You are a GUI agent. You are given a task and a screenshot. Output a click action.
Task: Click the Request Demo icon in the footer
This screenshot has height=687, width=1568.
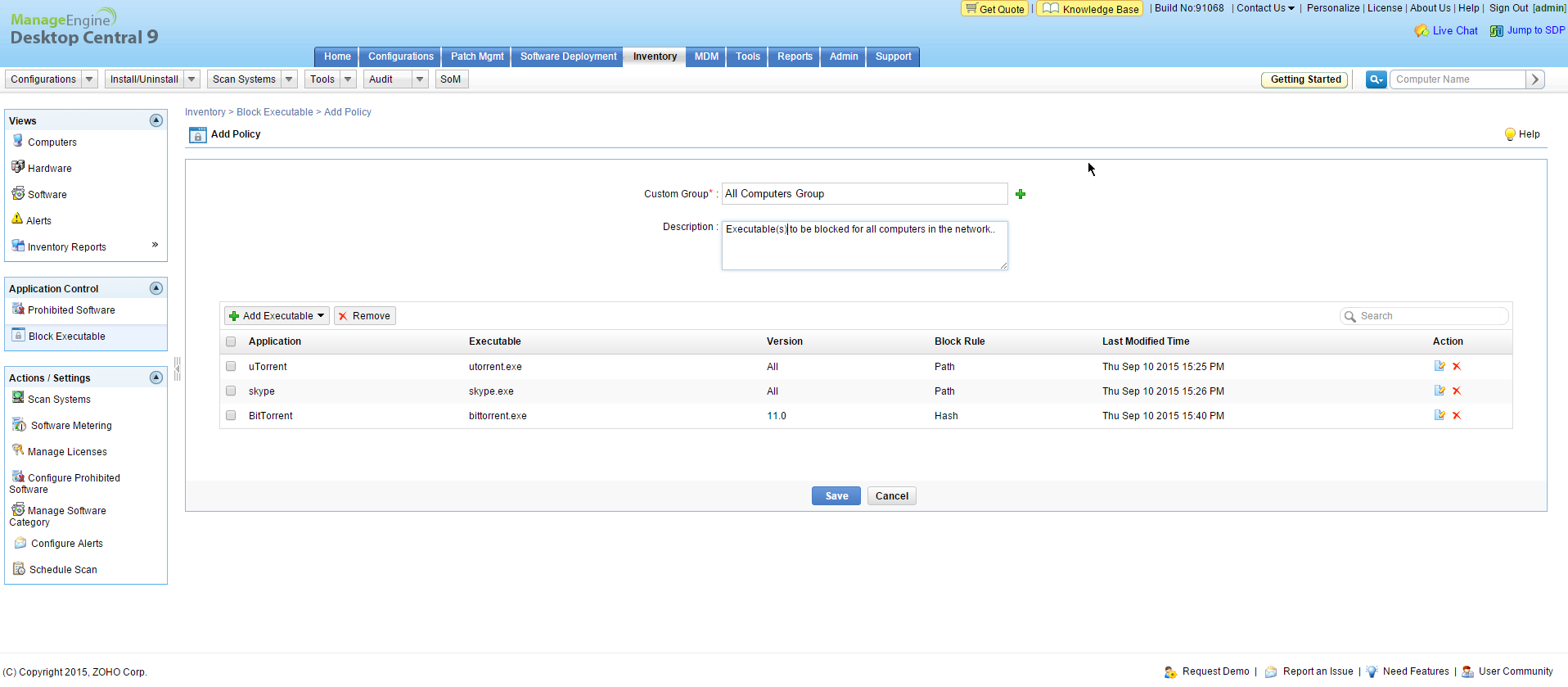tap(1170, 671)
